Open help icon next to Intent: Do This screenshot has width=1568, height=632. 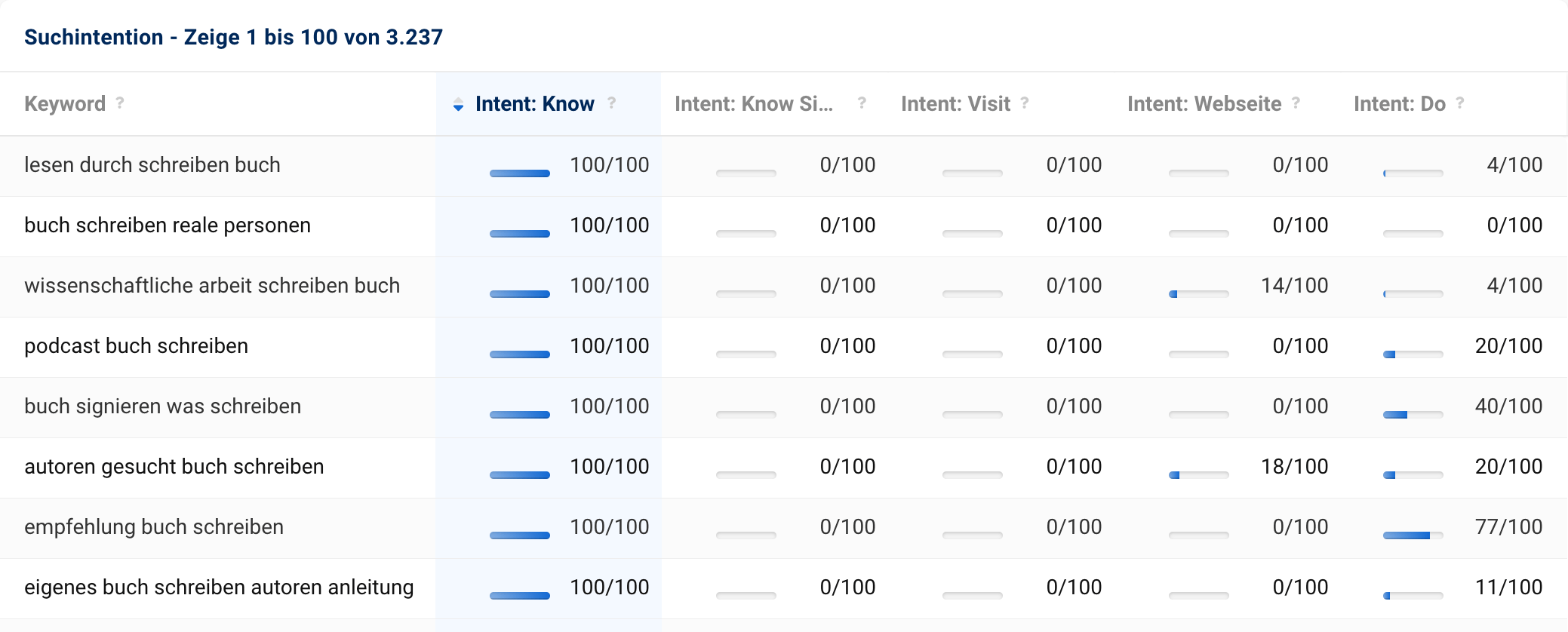pos(1460,103)
